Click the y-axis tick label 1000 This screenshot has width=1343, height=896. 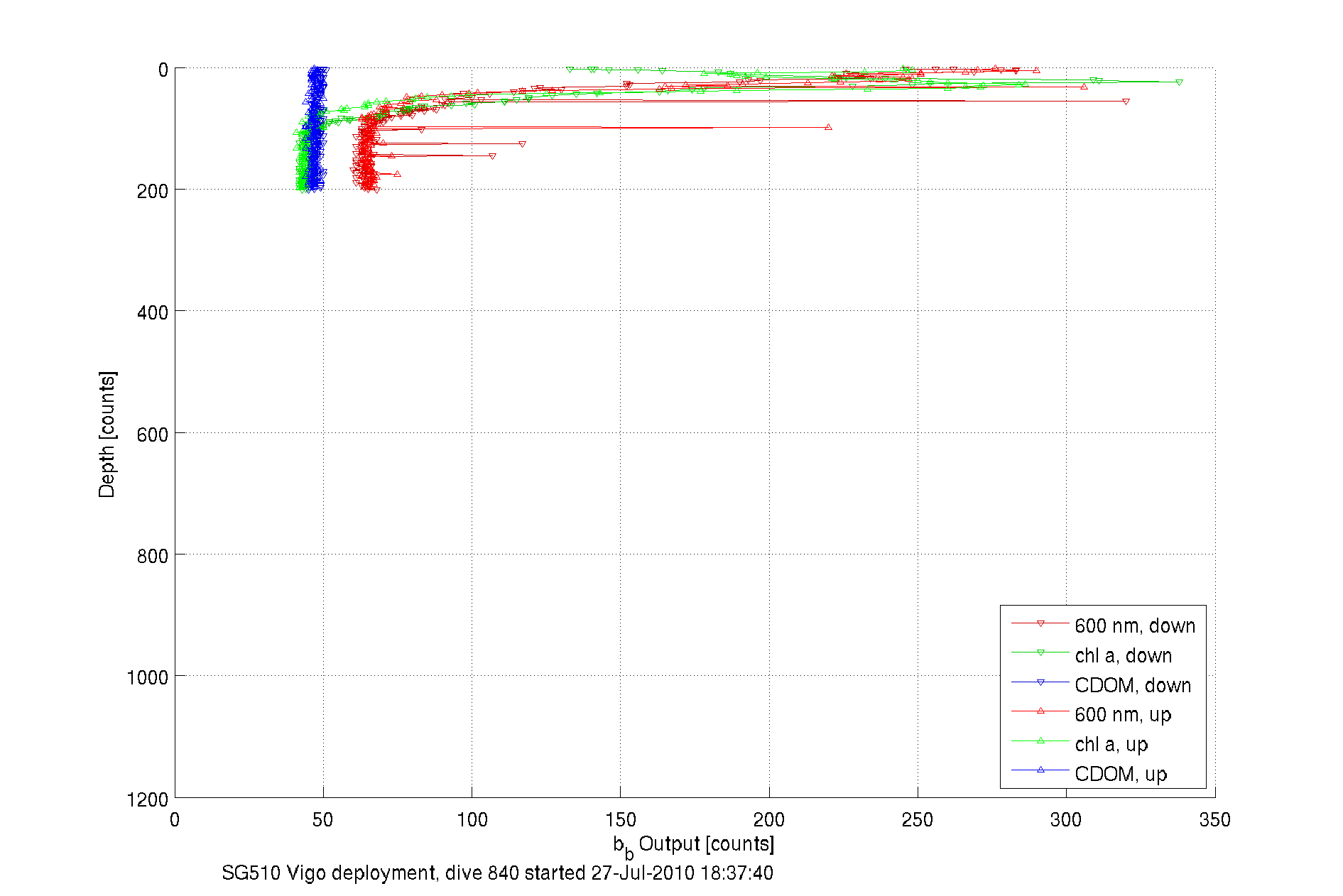tap(148, 677)
